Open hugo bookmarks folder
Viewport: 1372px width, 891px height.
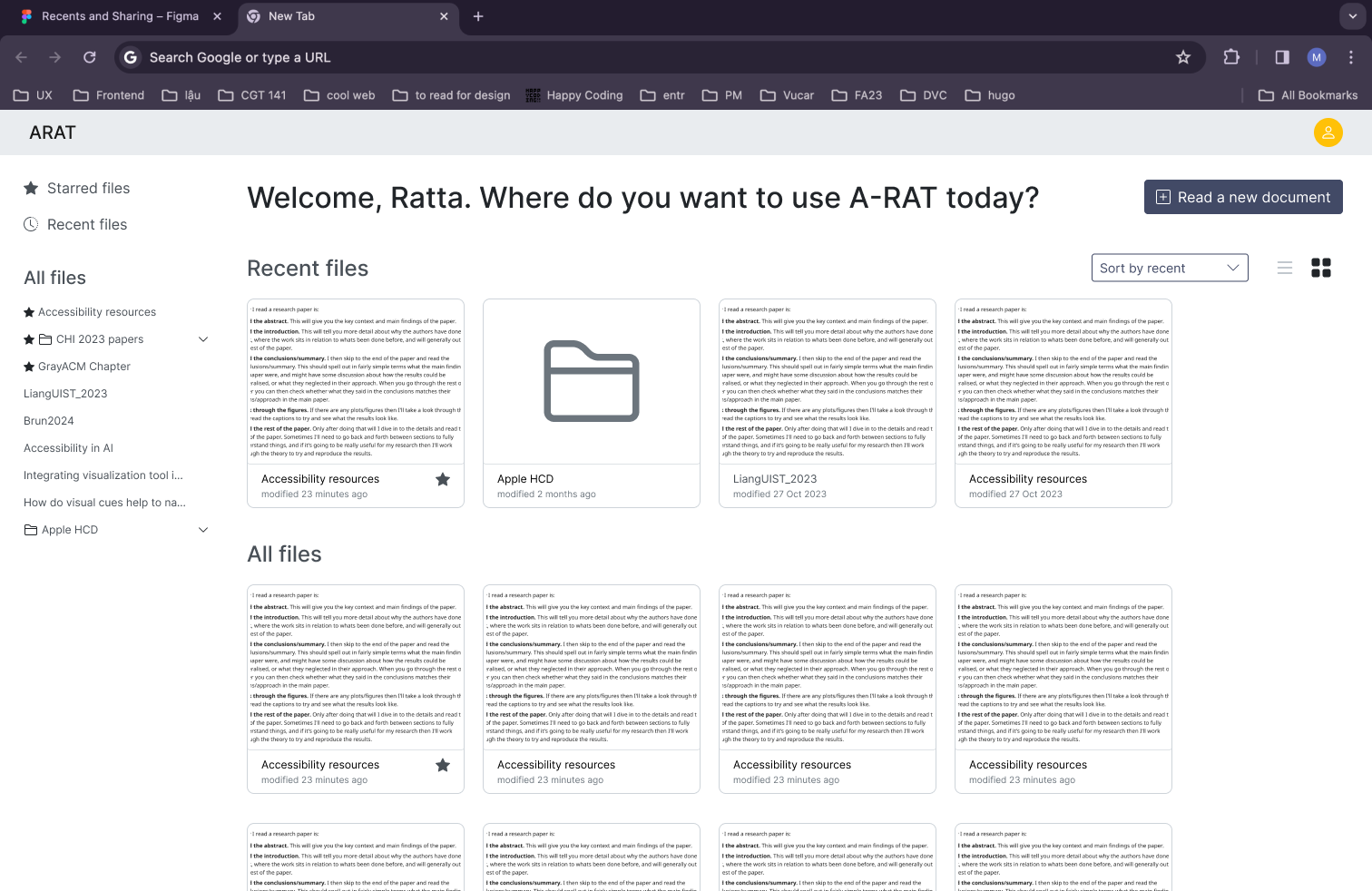[x=990, y=95]
